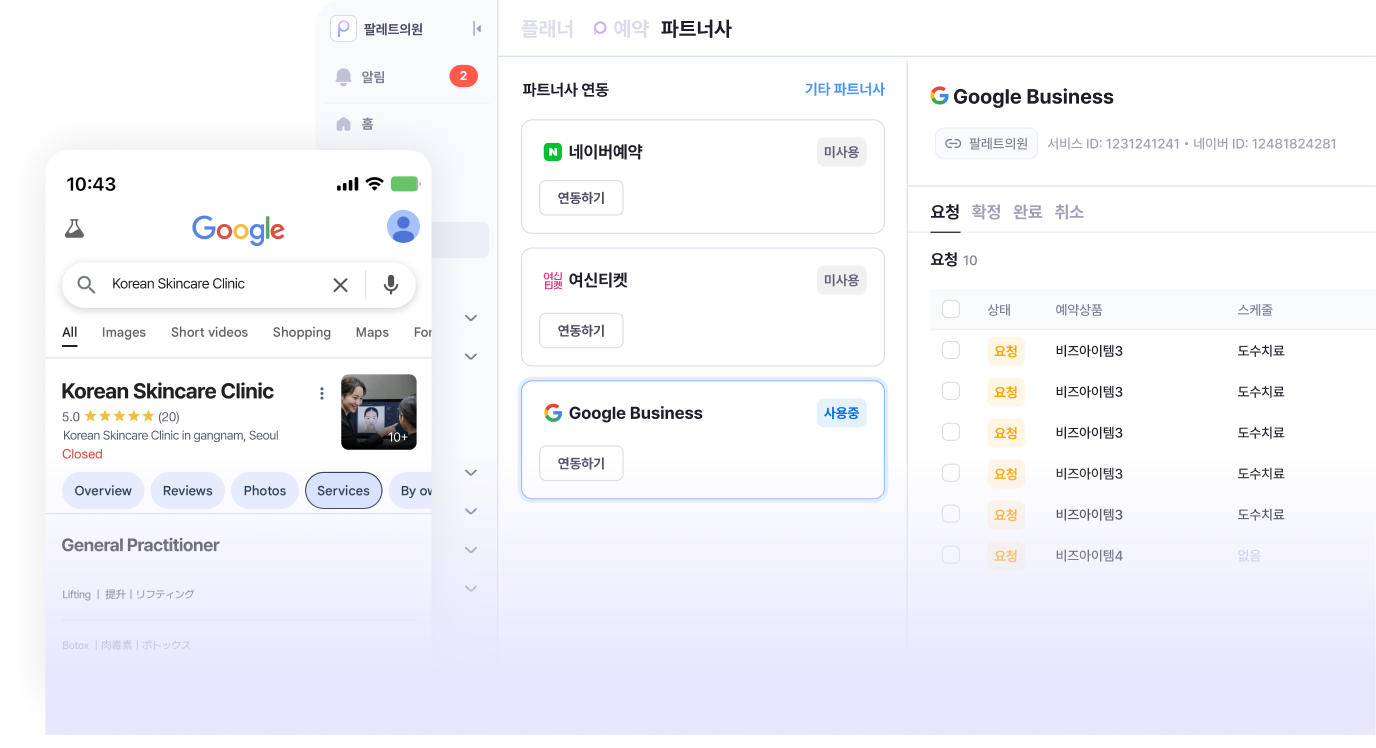Screen dimensions: 1376x748
Task: Click the 사용중 badge on Google Business card
Action: [841, 413]
